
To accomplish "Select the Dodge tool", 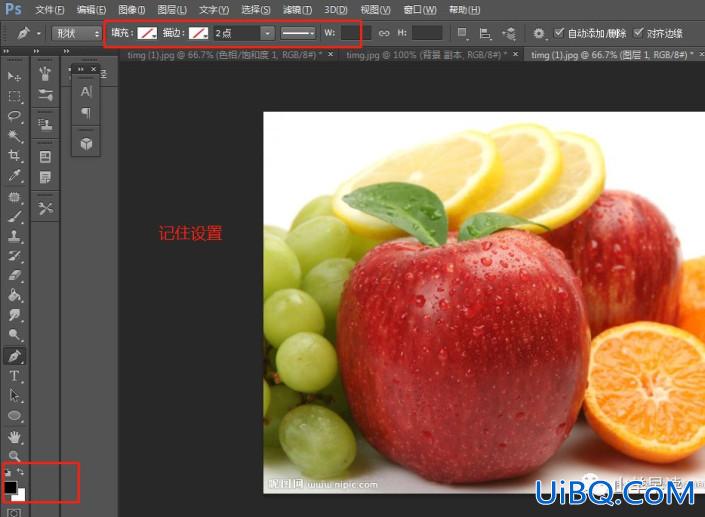I will click(x=14, y=335).
